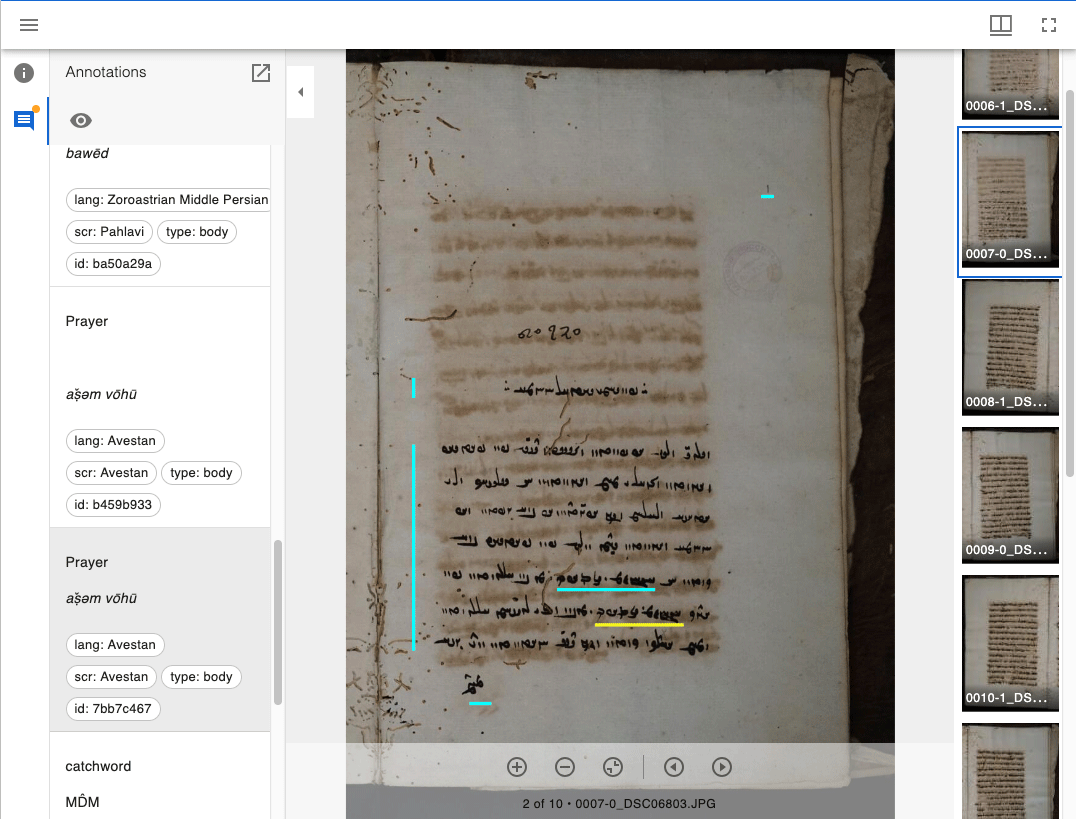Open the Information panel tab
This screenshot has width=1076, height=819.
click(24, 73)
